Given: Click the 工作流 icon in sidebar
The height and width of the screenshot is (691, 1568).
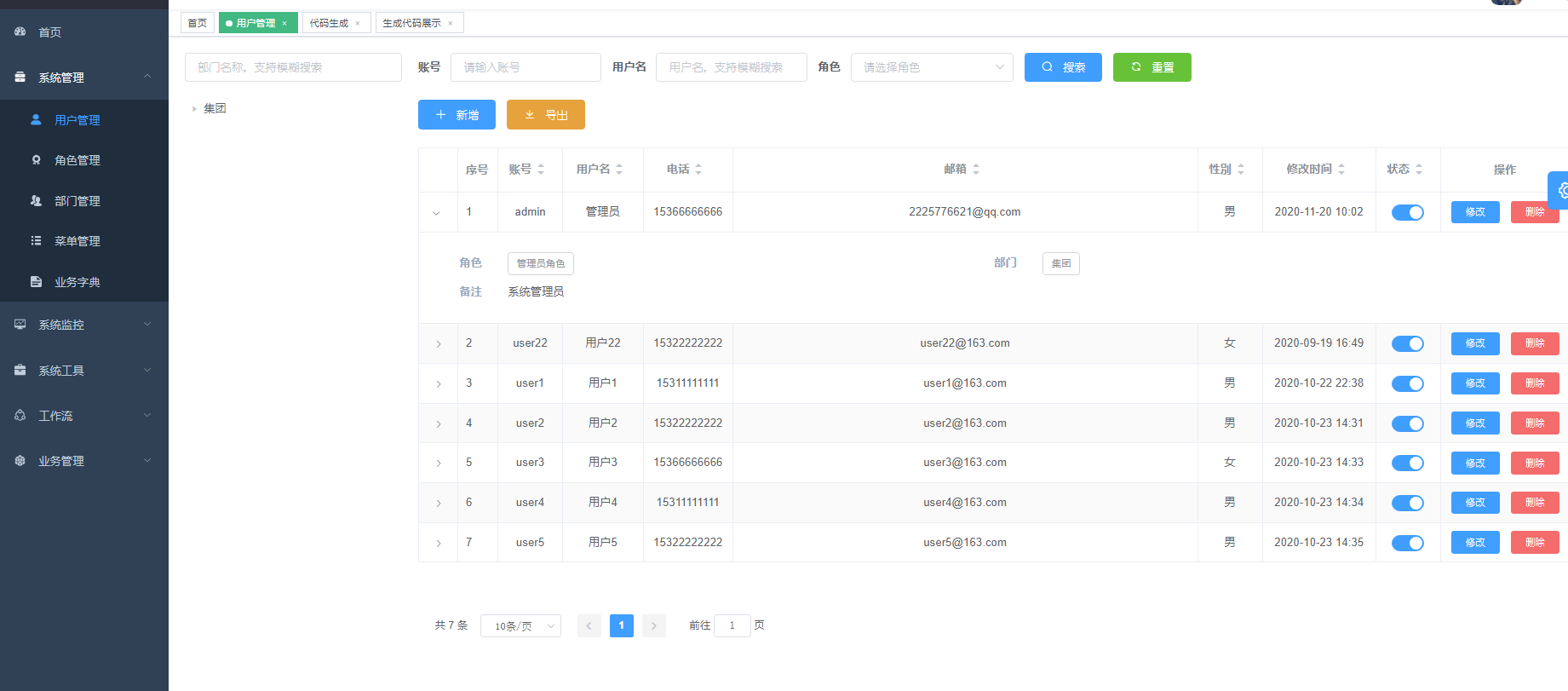Looking at the screenshot, I should [20, 415].
